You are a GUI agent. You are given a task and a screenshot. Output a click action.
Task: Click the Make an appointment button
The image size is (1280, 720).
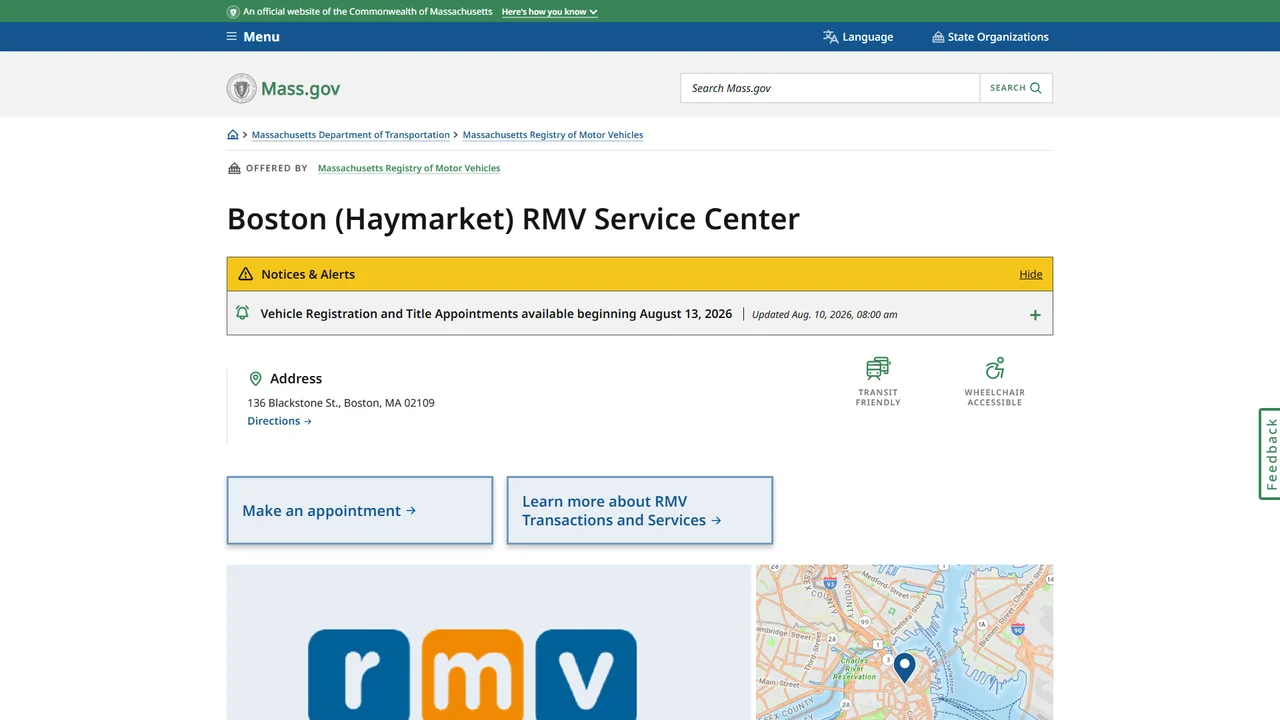click(x=360, y=510)
